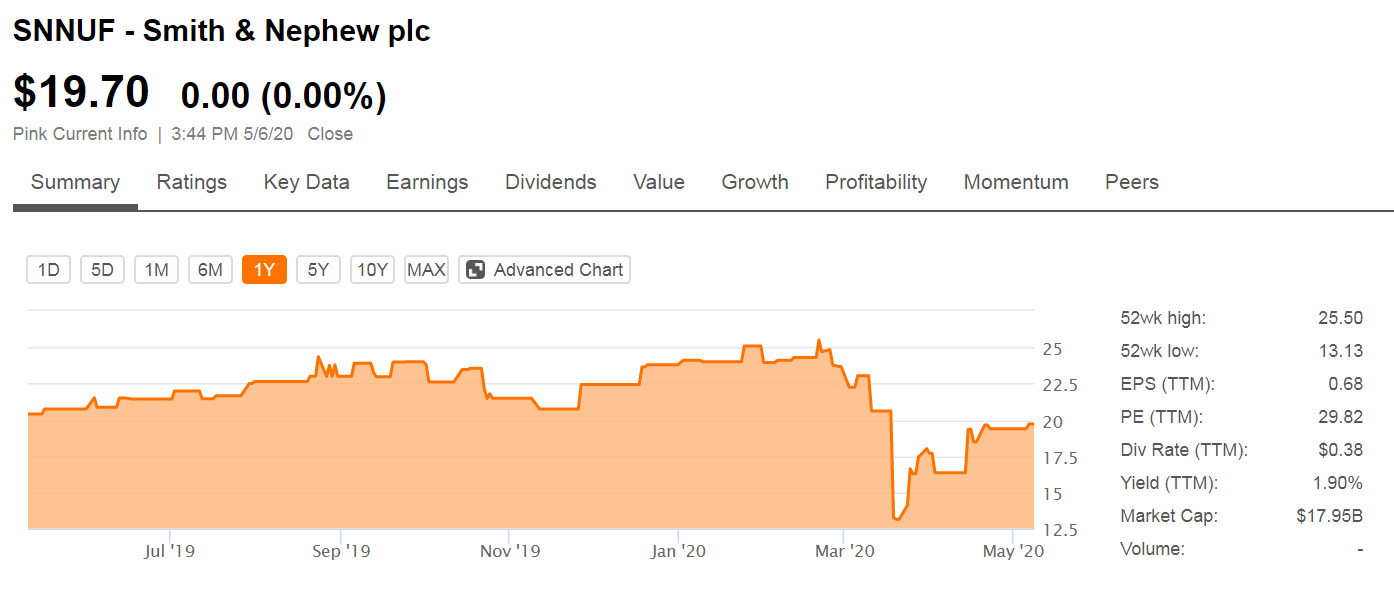This screenshot has height=605, width=1394.
Task: Open the Peers tab
Action: (1132, 182)
